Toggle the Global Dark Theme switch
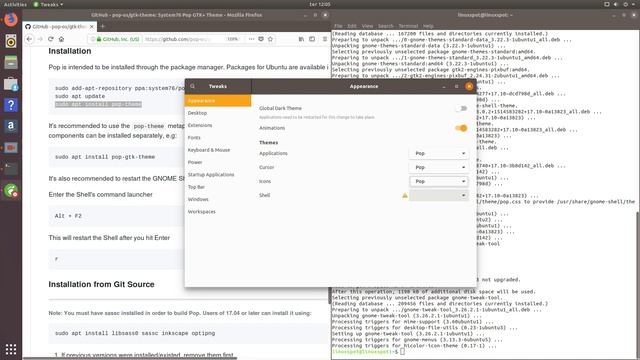 [461, 109]
